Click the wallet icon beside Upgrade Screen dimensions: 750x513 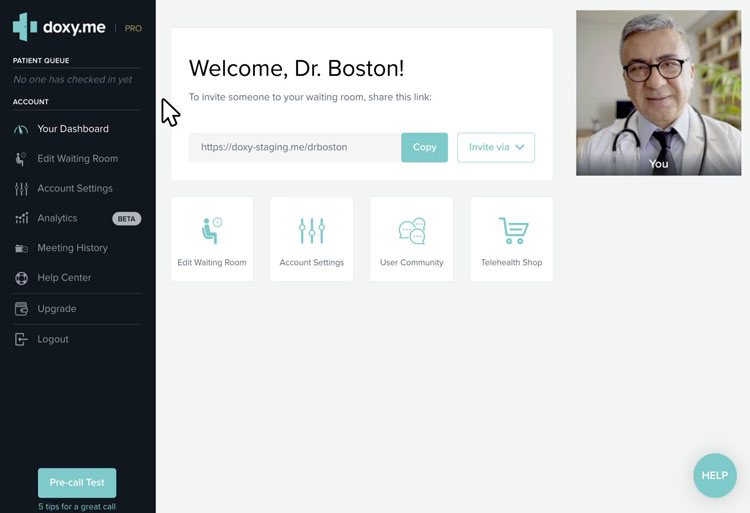[22, 309]
